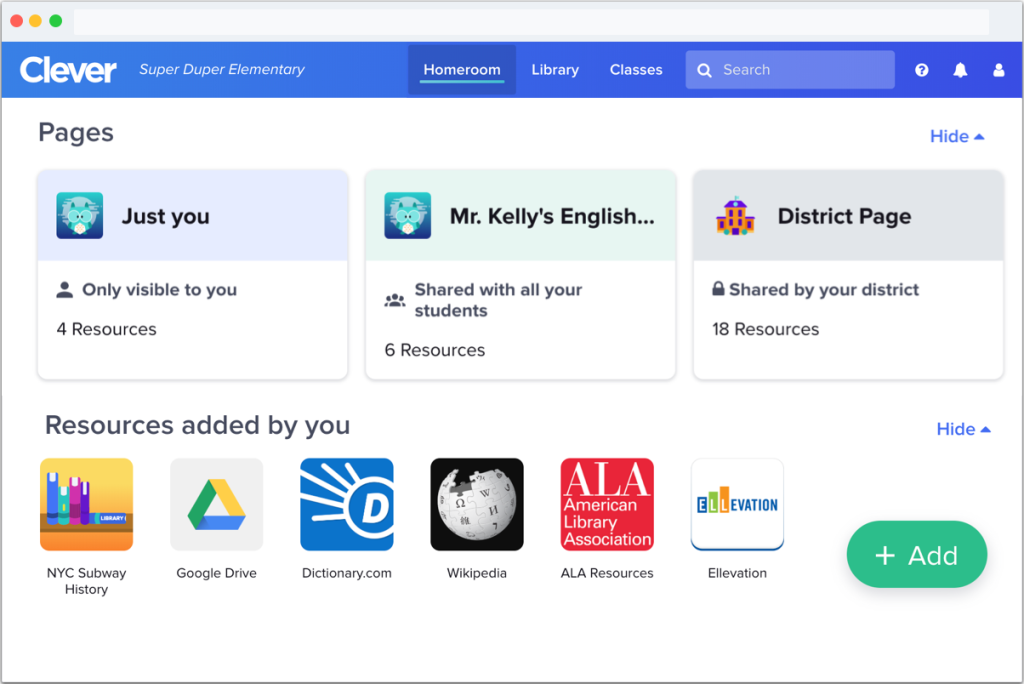Open the Just you page card
This screenshot has width=1024, height=684.
click(x=192, y=274)
